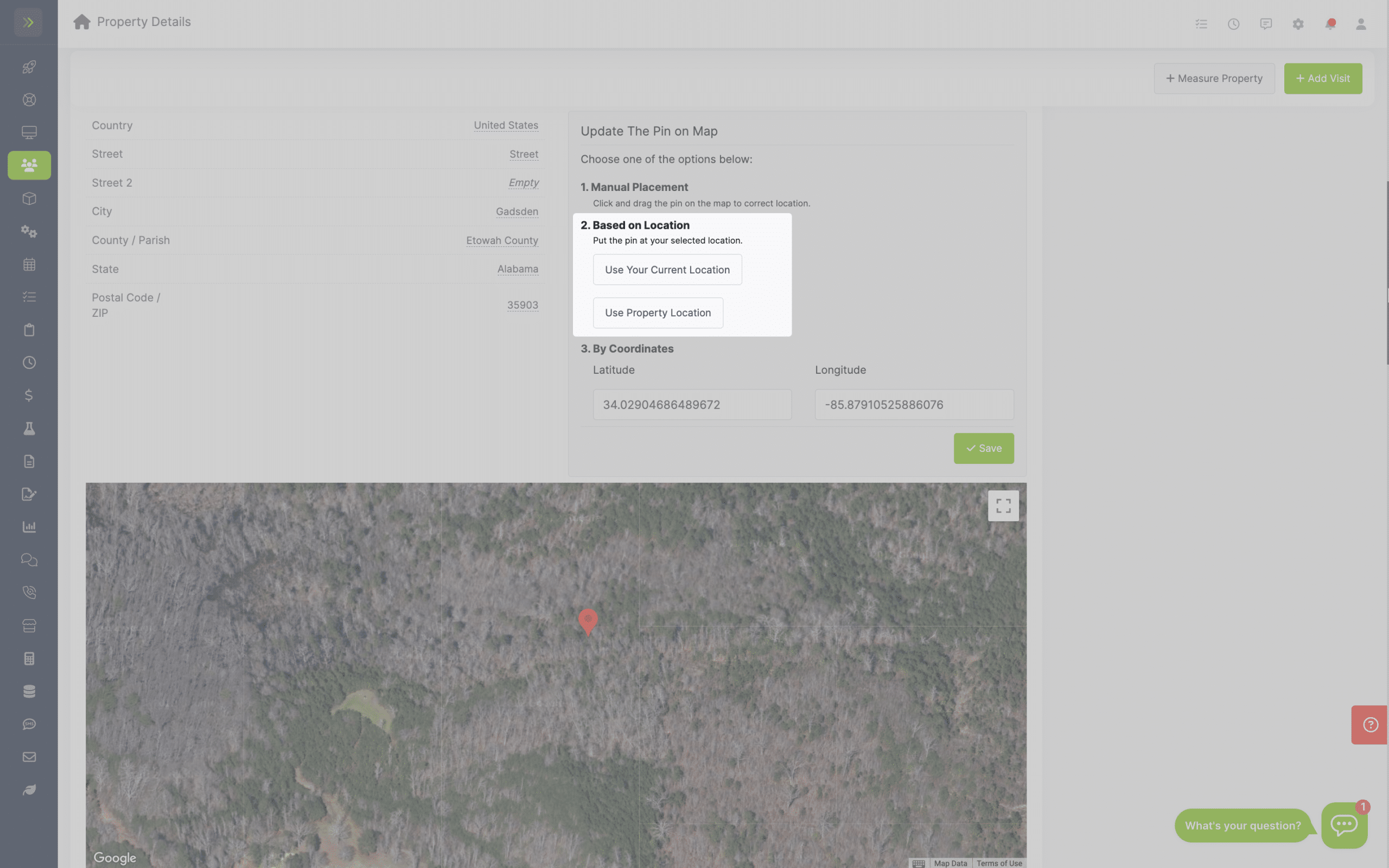Open the document page icon in the sidebar

click(29, 461)
